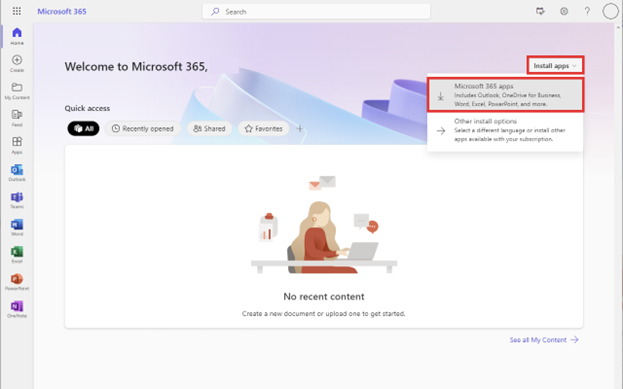This screenshot has height=389, width=623.
Task: Launch Teams from the sidebar
Action: click(17, 200)
